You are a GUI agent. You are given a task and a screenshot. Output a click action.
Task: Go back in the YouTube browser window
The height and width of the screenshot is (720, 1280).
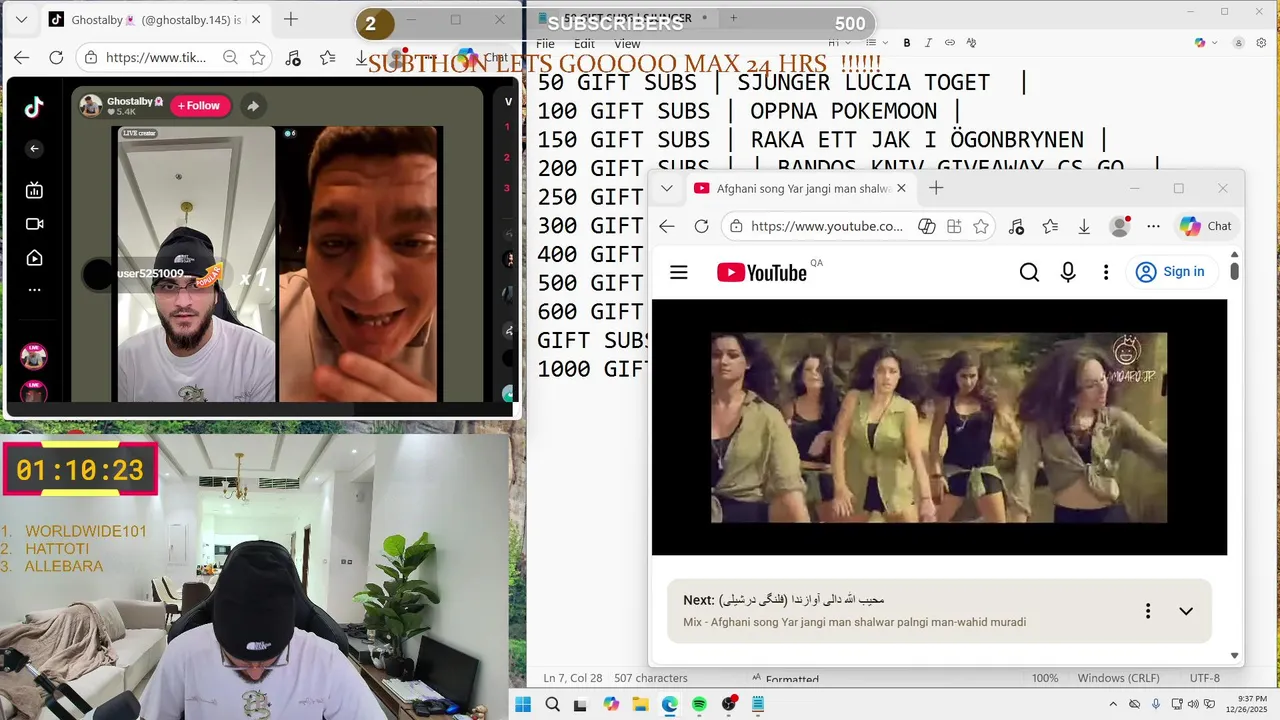coord(667,227)
